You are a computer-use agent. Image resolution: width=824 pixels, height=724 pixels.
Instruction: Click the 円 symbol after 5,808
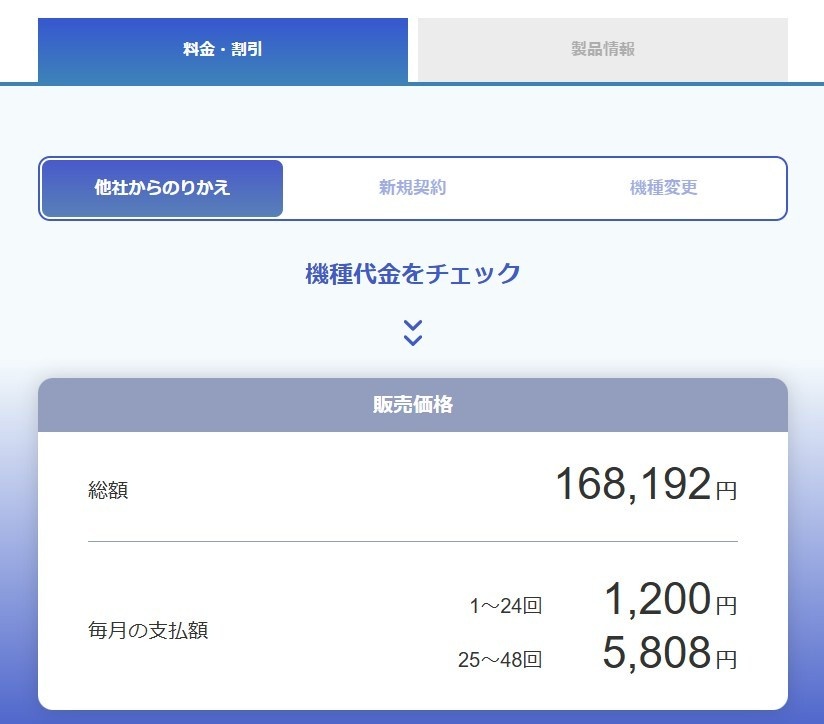(x=726, y=659)
